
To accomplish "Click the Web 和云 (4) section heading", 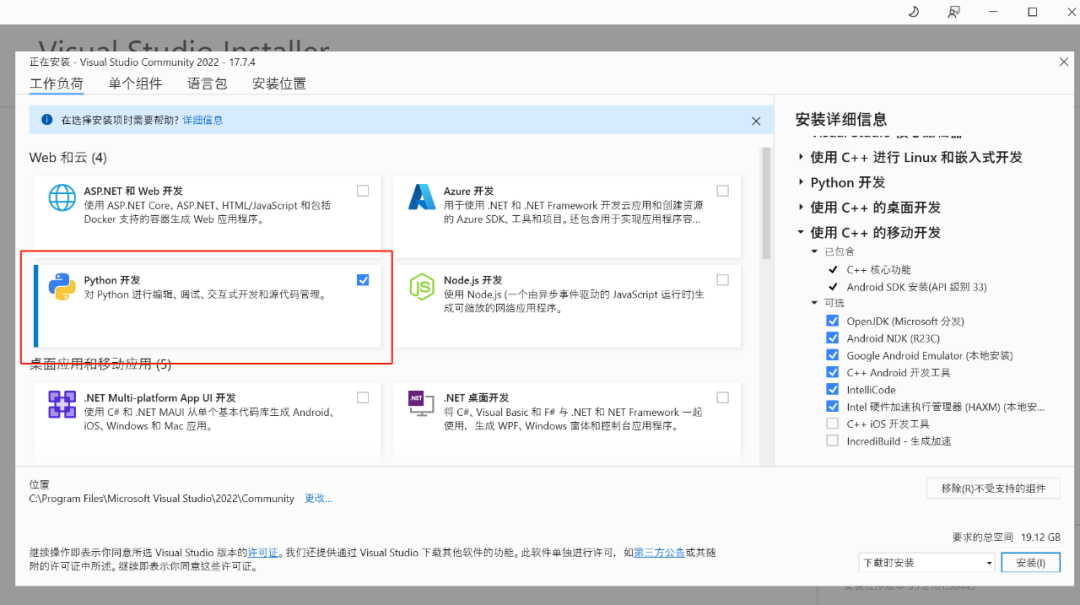I will tap(68, 158).
